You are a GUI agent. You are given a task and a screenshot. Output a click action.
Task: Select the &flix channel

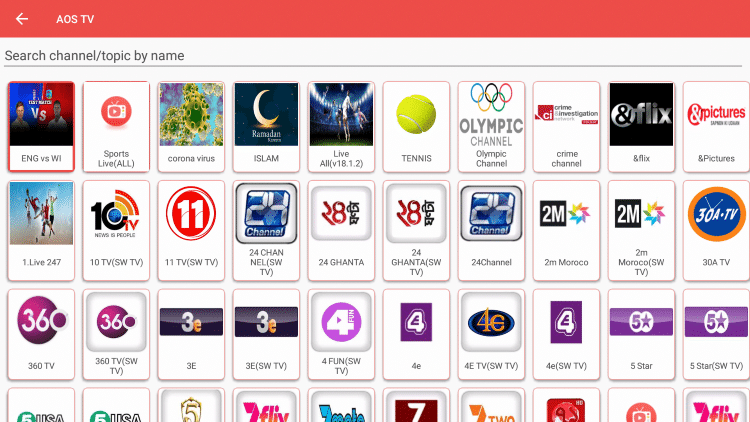tap(641, 126)
